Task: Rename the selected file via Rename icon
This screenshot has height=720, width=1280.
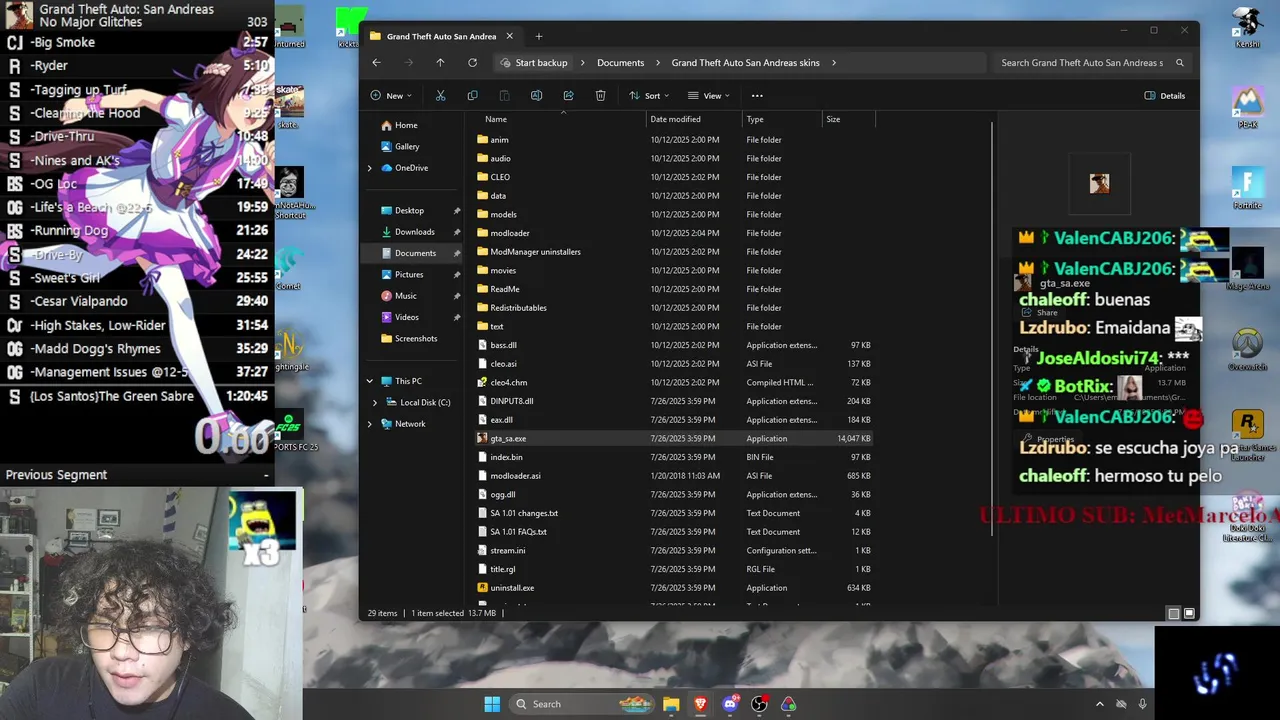Action: (x=536, y=96)
